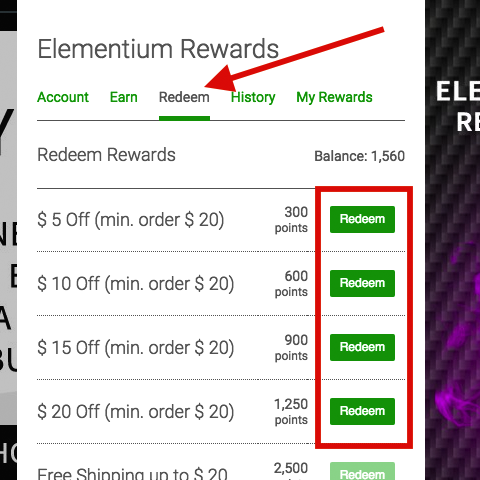
Task: Go to the My Rewards tab
Action: [334, 97]
